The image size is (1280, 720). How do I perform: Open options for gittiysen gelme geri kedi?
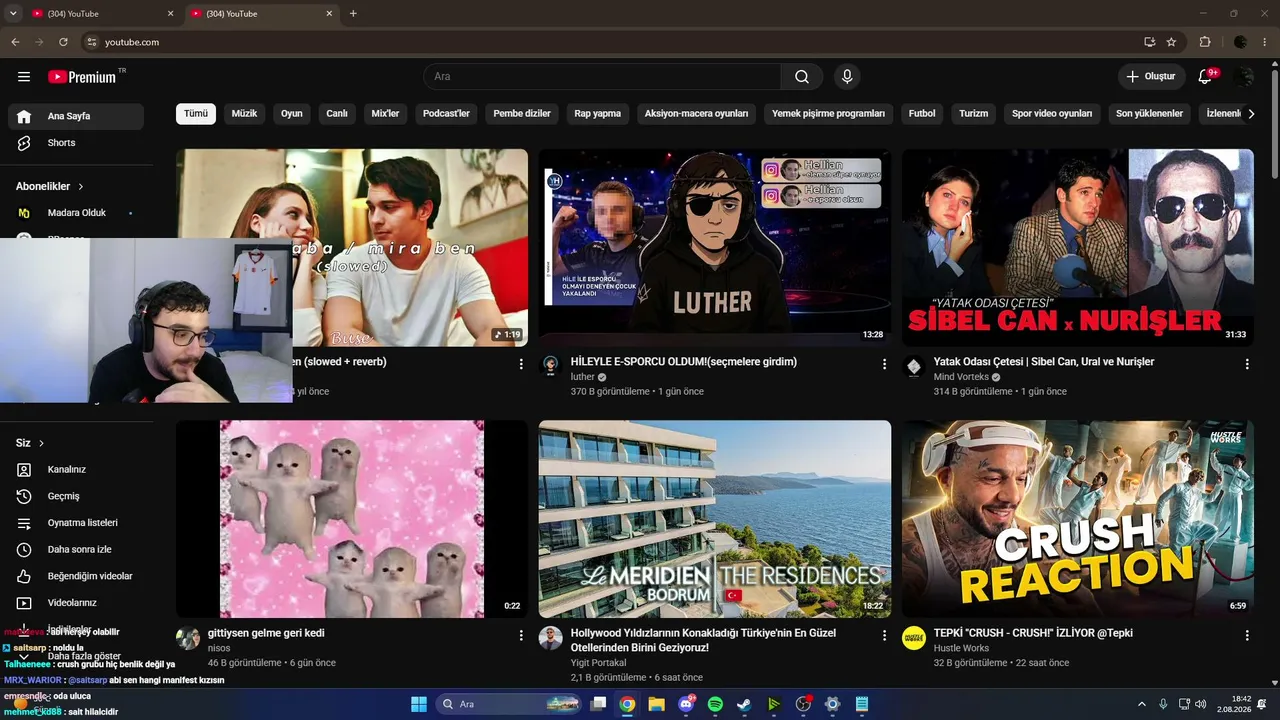pyautogui.click(x=521, y=636)
